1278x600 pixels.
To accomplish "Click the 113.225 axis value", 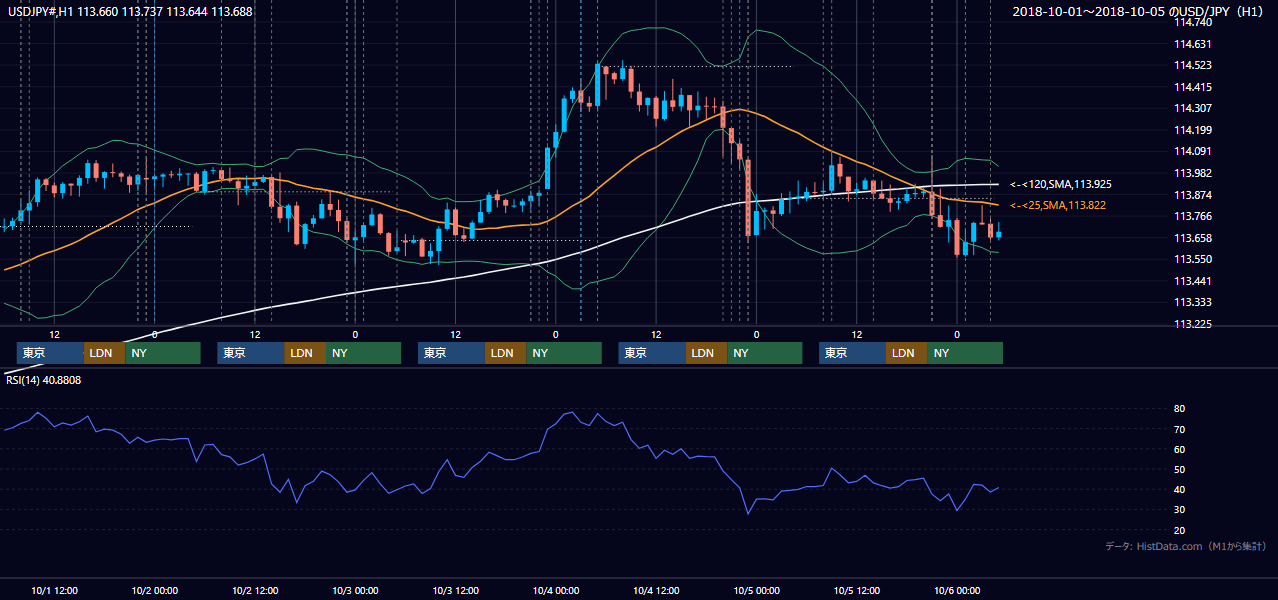I will pyautogui.click(x=1192, y=324).
